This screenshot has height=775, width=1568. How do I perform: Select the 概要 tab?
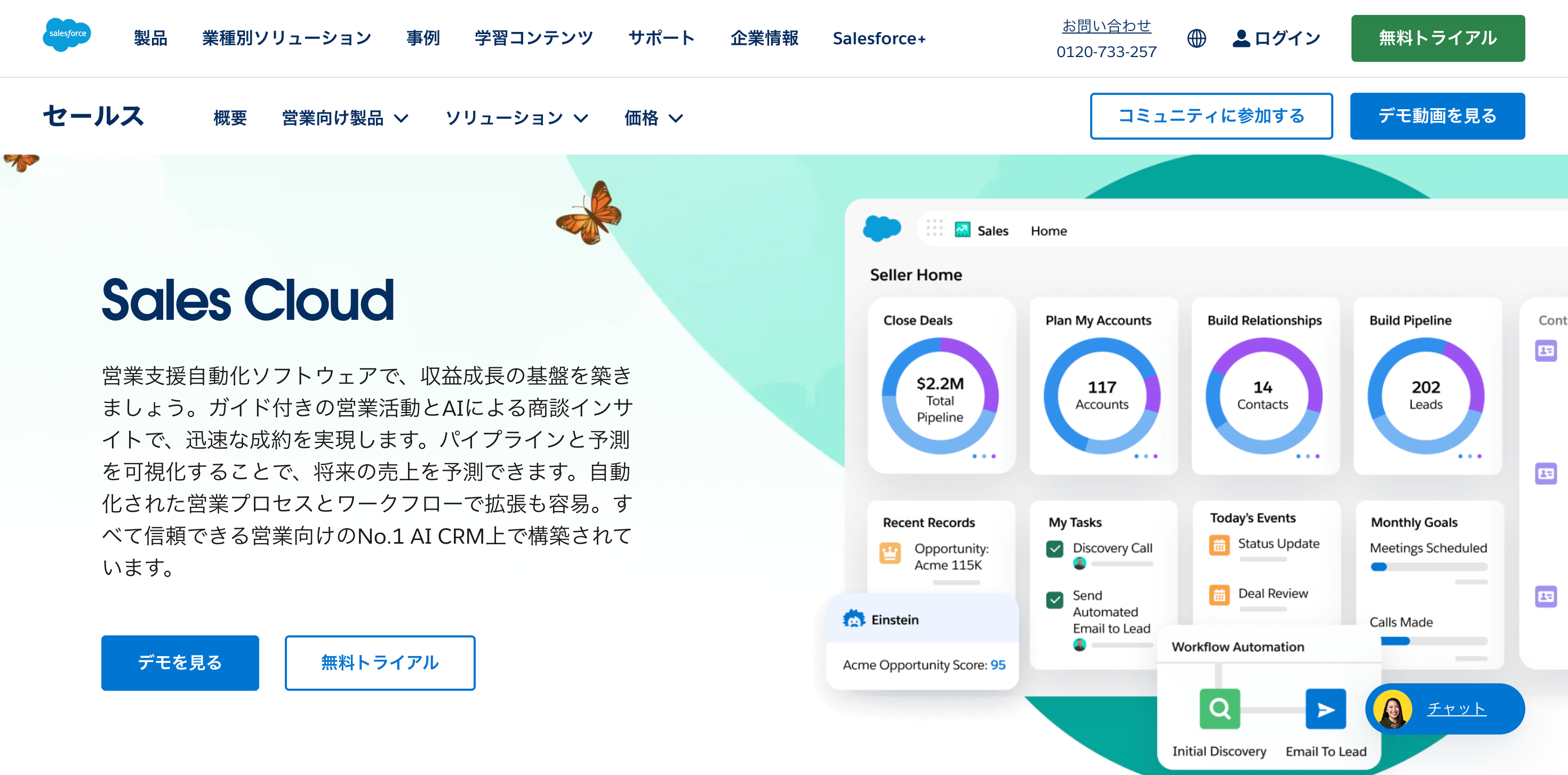click(230, 117)
